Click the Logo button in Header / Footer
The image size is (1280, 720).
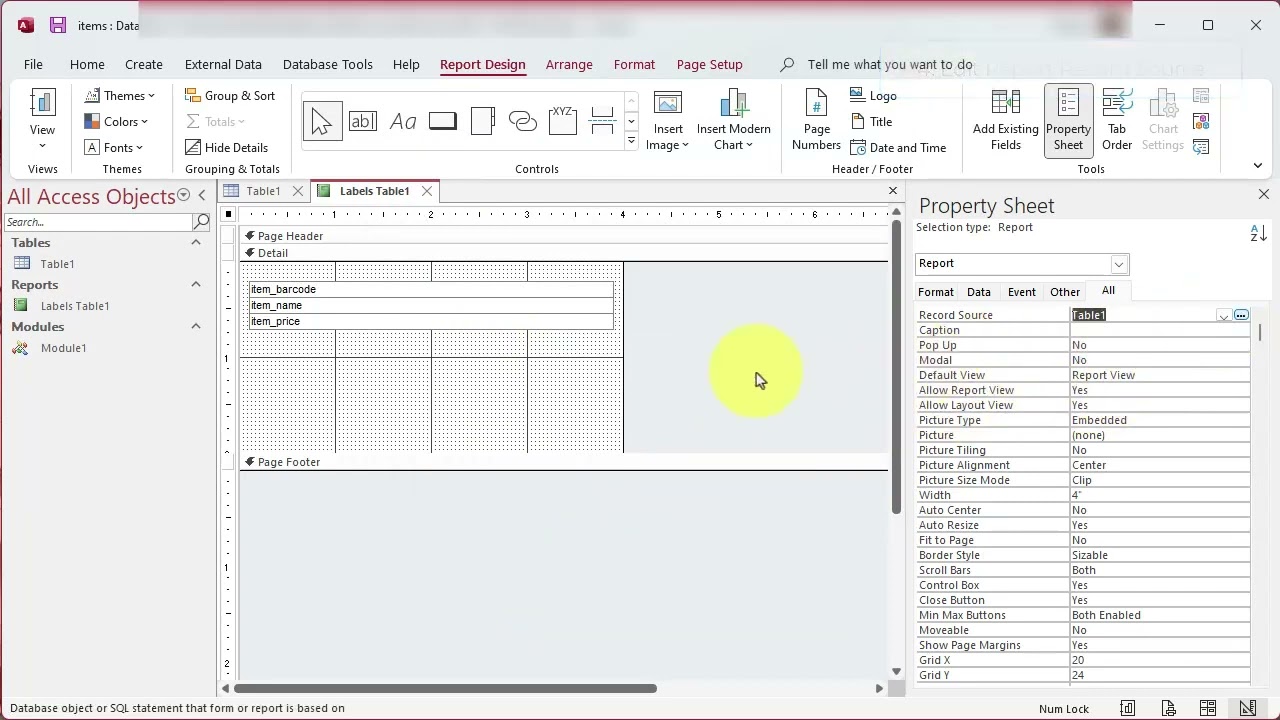pyautogui.click(x=874, y=96)
